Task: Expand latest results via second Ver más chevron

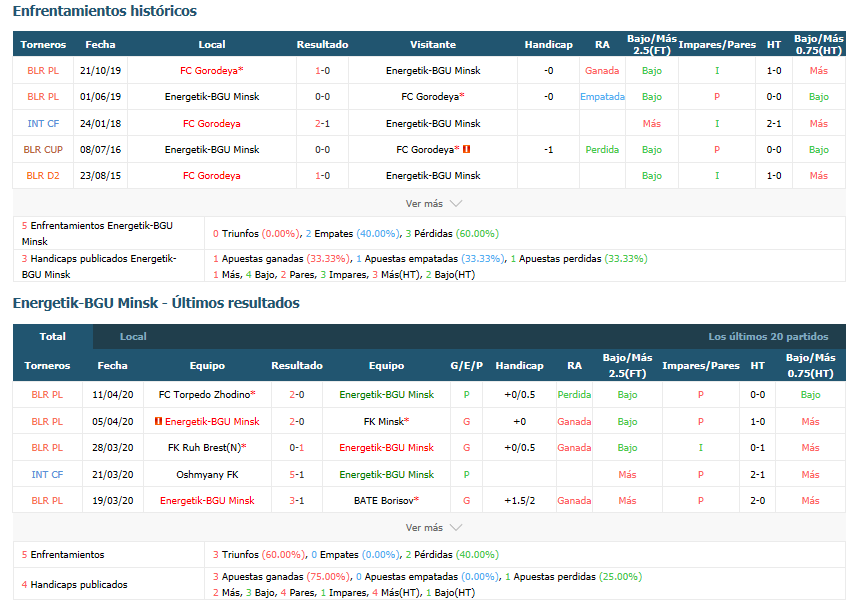Action: pos(456,528)
